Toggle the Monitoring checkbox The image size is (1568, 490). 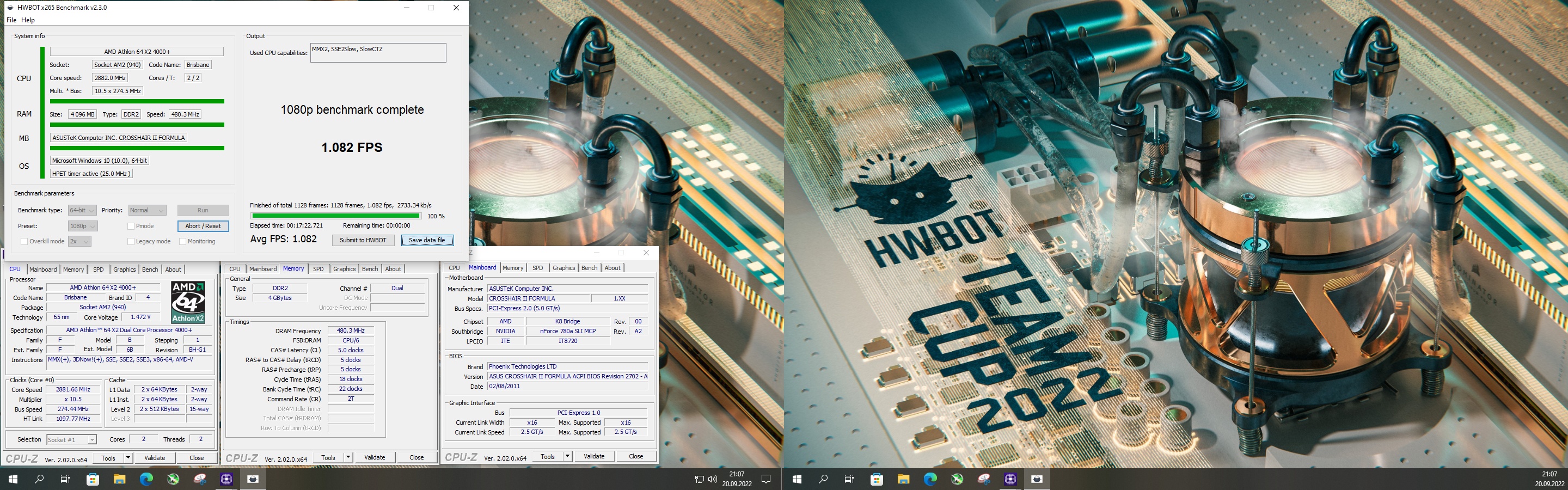coord(182,242)
